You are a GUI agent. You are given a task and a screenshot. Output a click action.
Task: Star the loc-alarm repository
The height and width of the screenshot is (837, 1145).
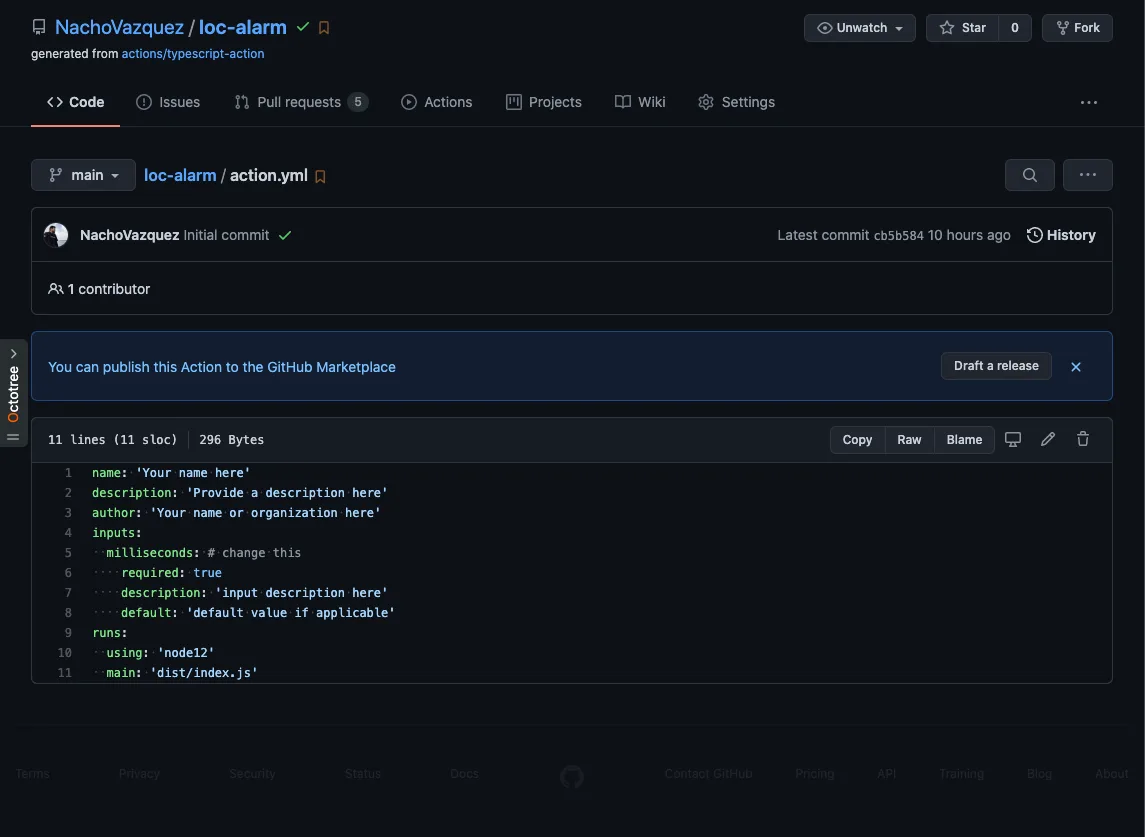click(963, 27)
